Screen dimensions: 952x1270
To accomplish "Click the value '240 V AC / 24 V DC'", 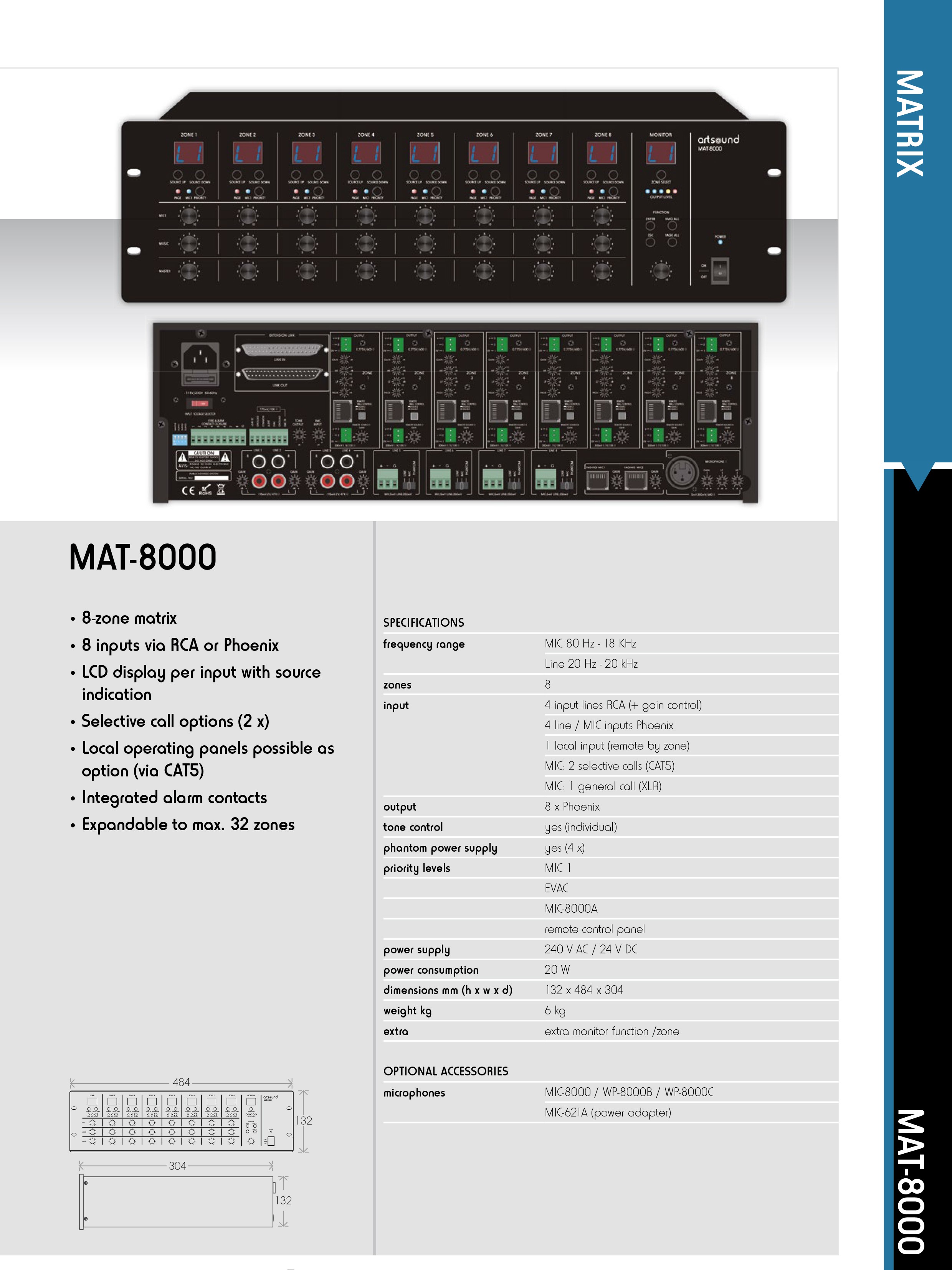I will 591,949.
